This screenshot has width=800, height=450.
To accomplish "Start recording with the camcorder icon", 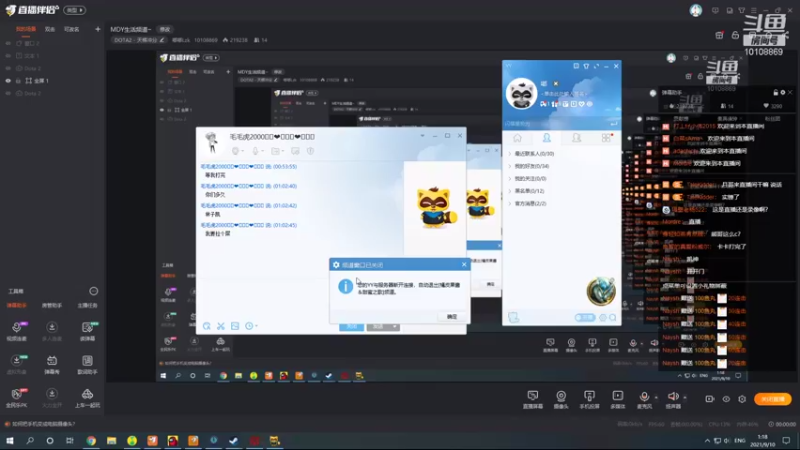I will tap(710, 399).
